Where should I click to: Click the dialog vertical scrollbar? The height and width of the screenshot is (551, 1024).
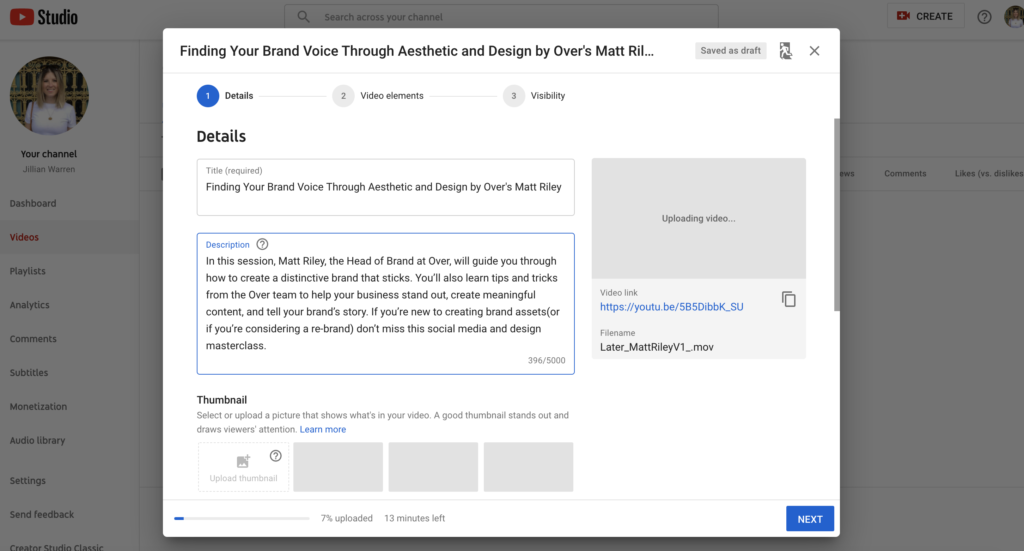coord(837,214)
